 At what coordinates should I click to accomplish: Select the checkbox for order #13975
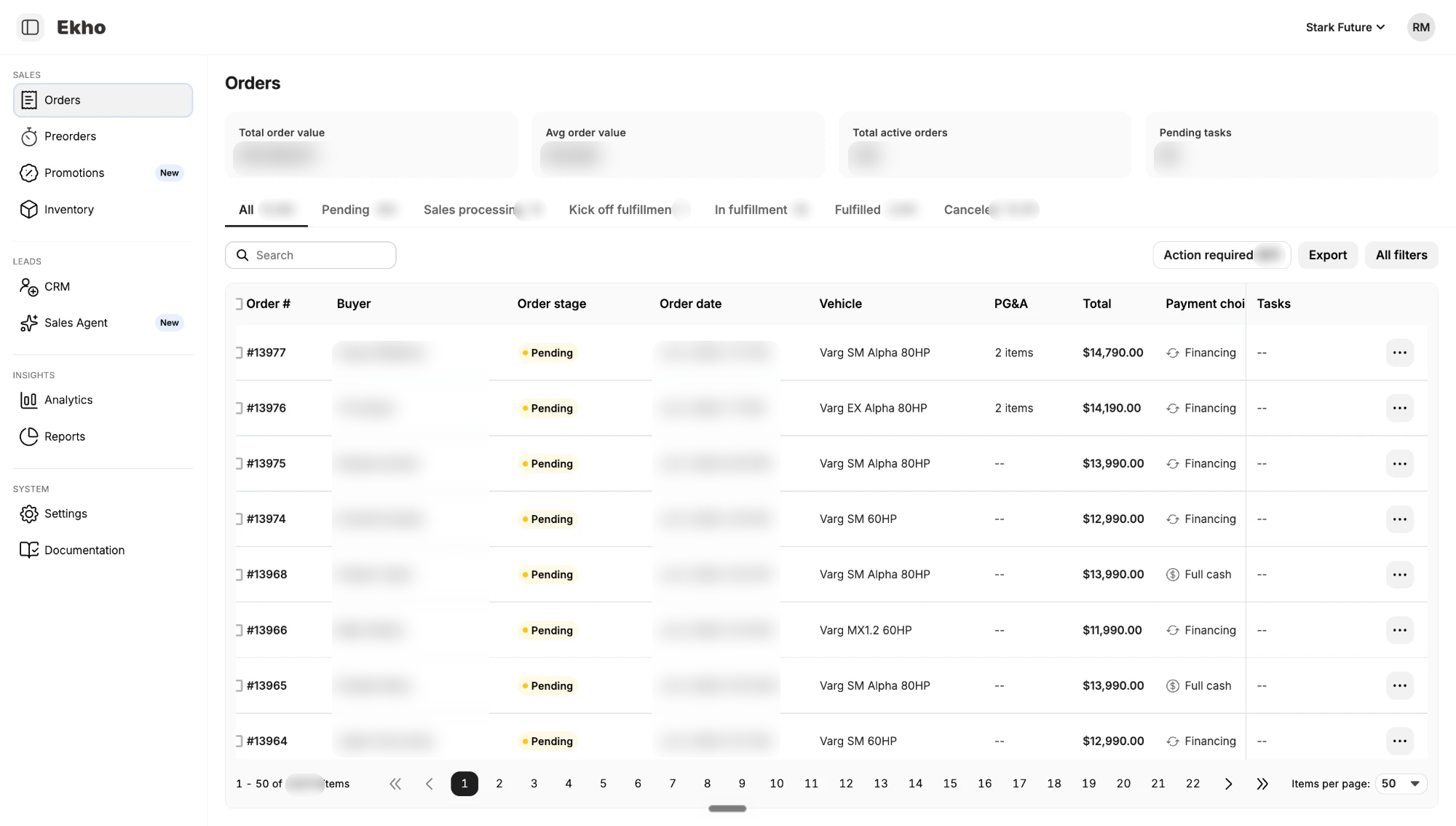pos(238,463)
